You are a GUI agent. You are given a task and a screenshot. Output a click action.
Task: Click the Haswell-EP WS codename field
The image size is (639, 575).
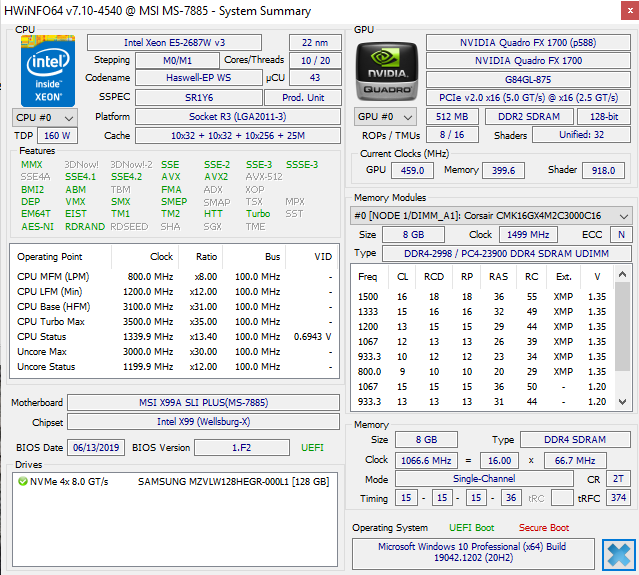[x=198, y=77]
